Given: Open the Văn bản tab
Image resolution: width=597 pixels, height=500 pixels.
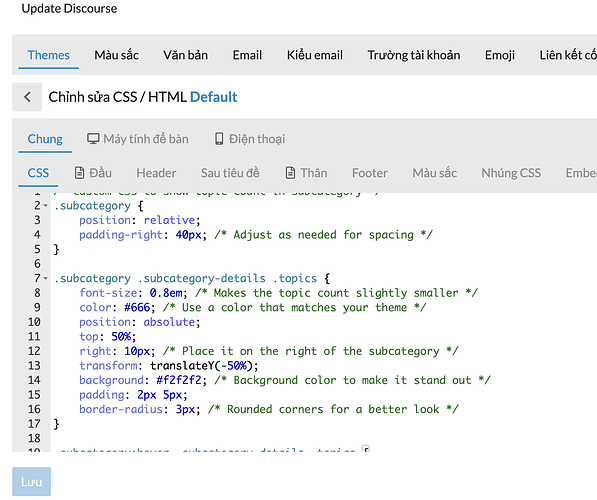Looking at the screenshot, I should pos(185,55).
